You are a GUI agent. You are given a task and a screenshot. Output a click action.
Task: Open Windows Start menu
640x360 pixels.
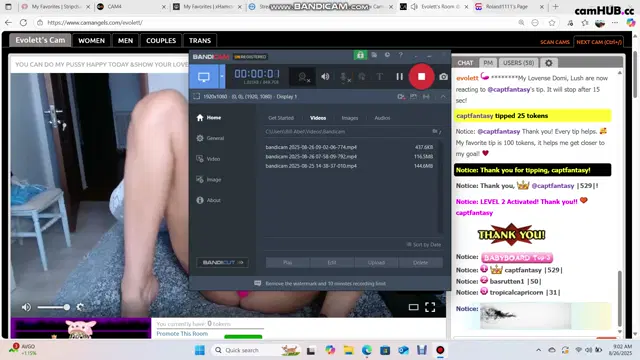tap(200, 350)
